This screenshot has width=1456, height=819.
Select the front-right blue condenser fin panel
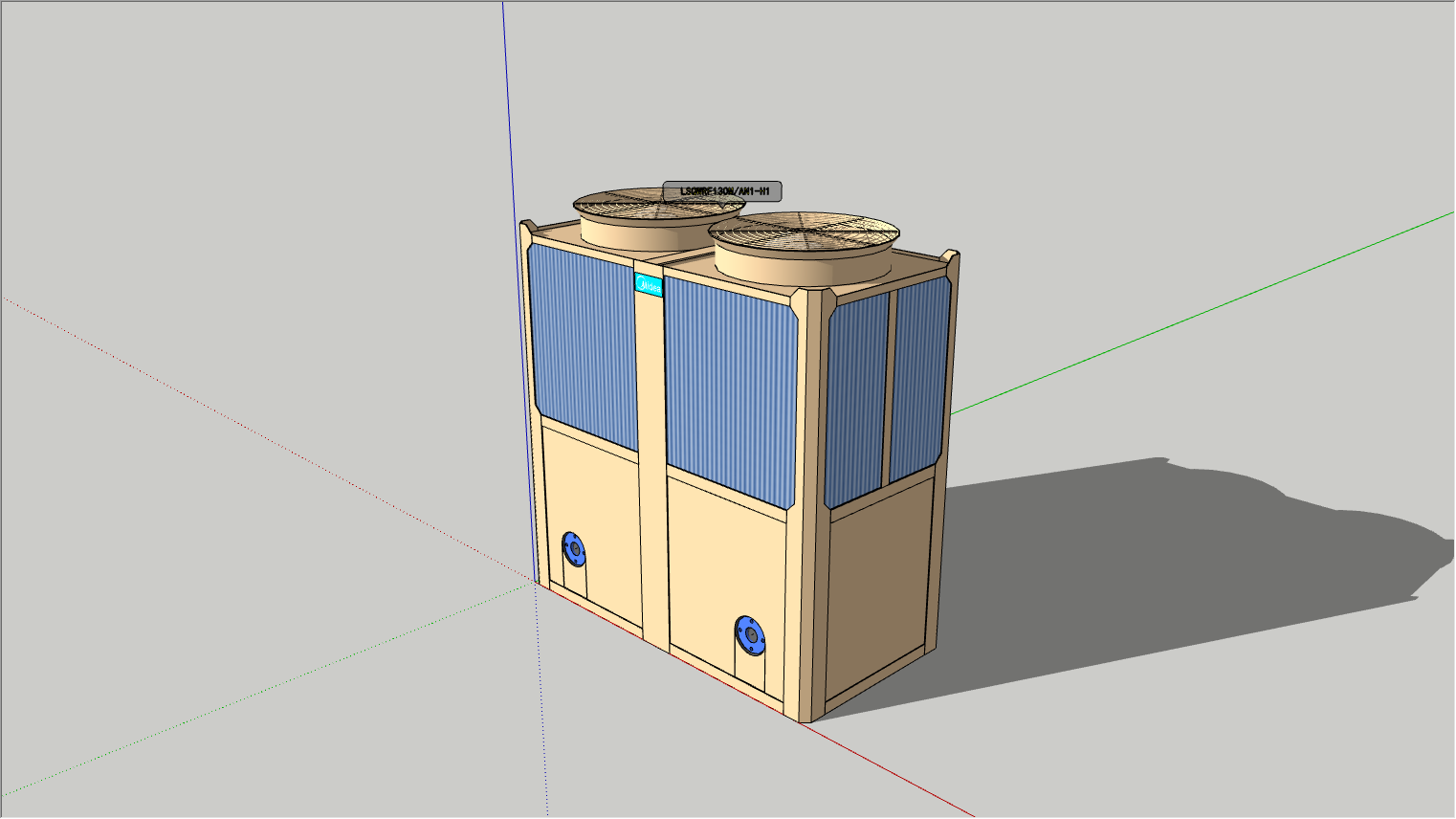pos(730,387)
